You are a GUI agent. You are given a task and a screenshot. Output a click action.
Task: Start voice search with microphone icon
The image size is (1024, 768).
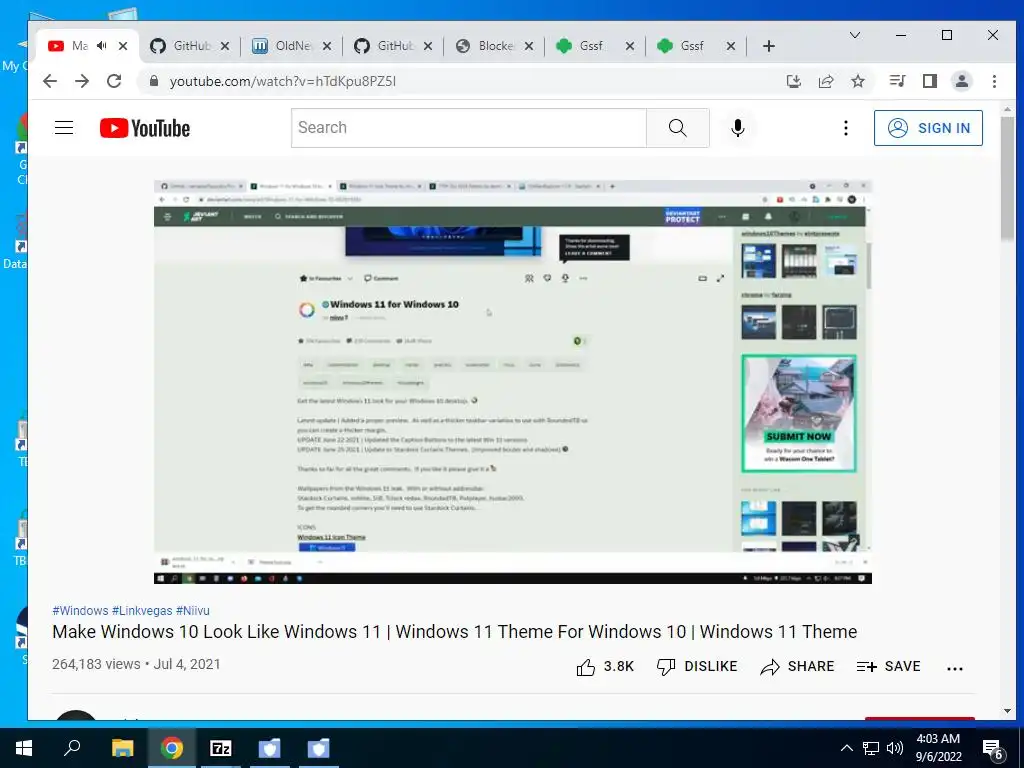point(738,128)
